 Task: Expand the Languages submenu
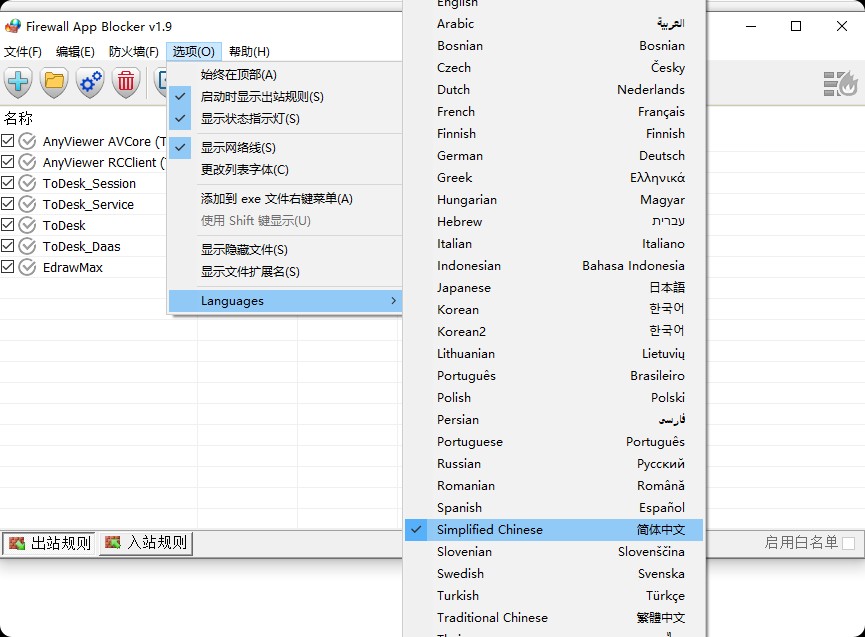[232, 300]
